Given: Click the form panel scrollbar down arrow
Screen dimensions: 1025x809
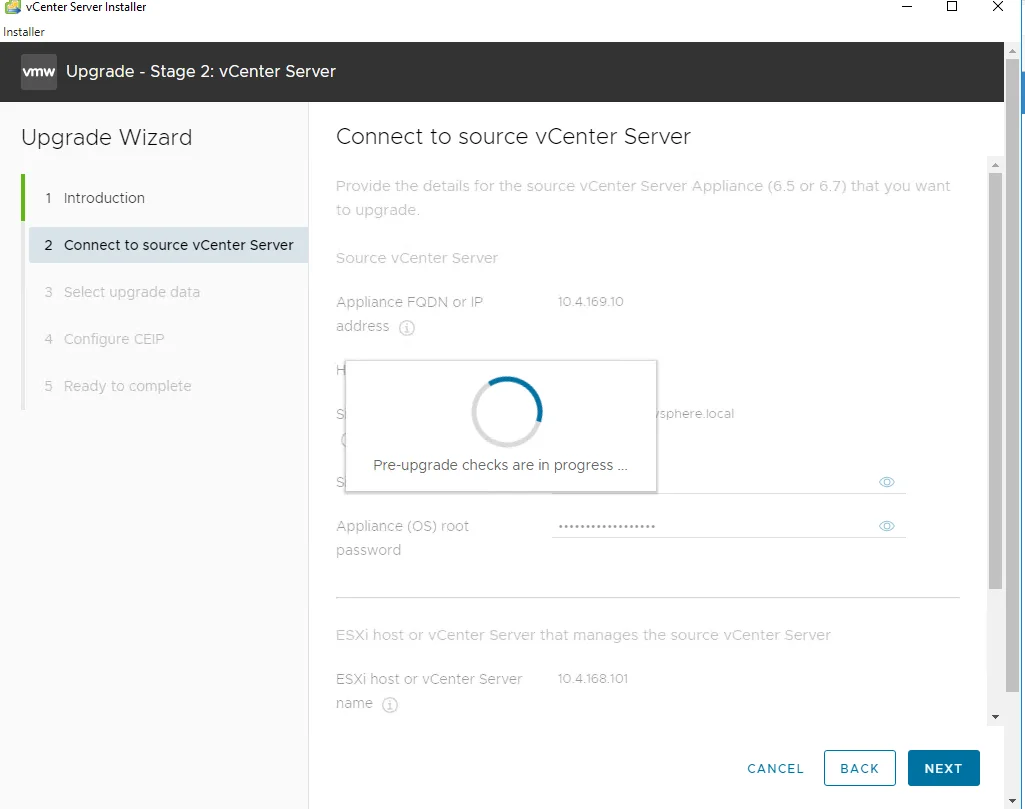Looking at the screenshot, I should pos(995,717).
